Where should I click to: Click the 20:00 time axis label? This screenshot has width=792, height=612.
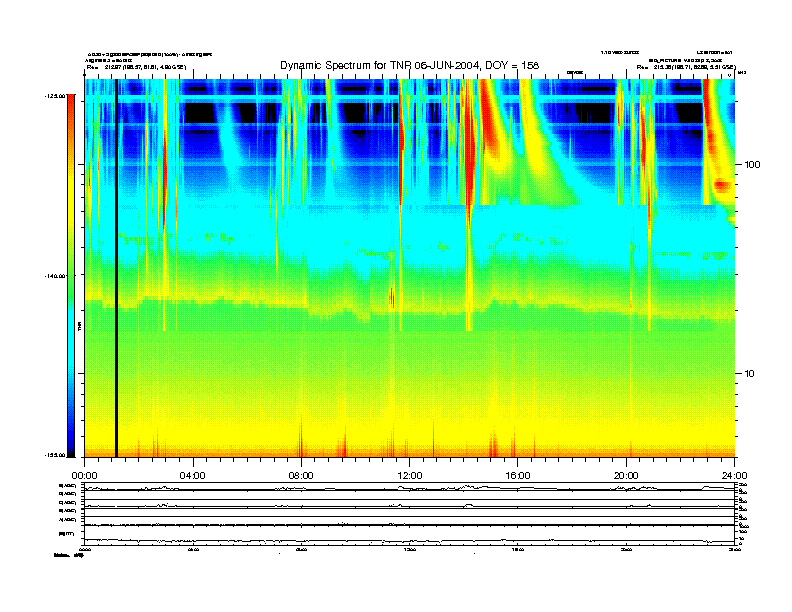point(626,475)
